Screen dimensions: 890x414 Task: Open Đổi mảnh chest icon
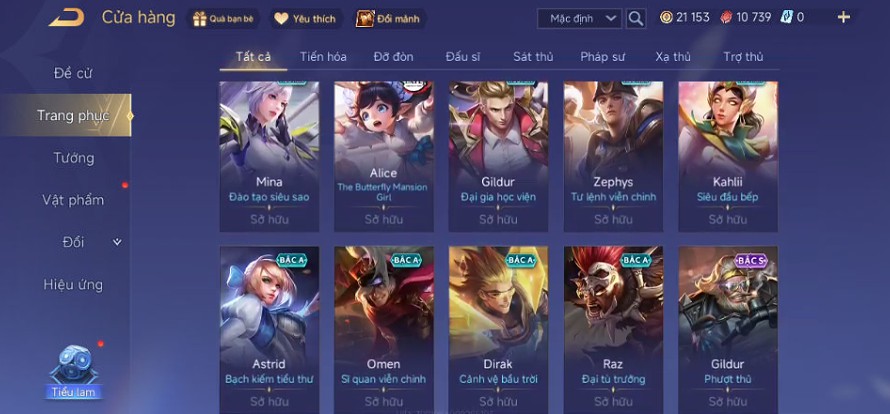pos(365,19)
